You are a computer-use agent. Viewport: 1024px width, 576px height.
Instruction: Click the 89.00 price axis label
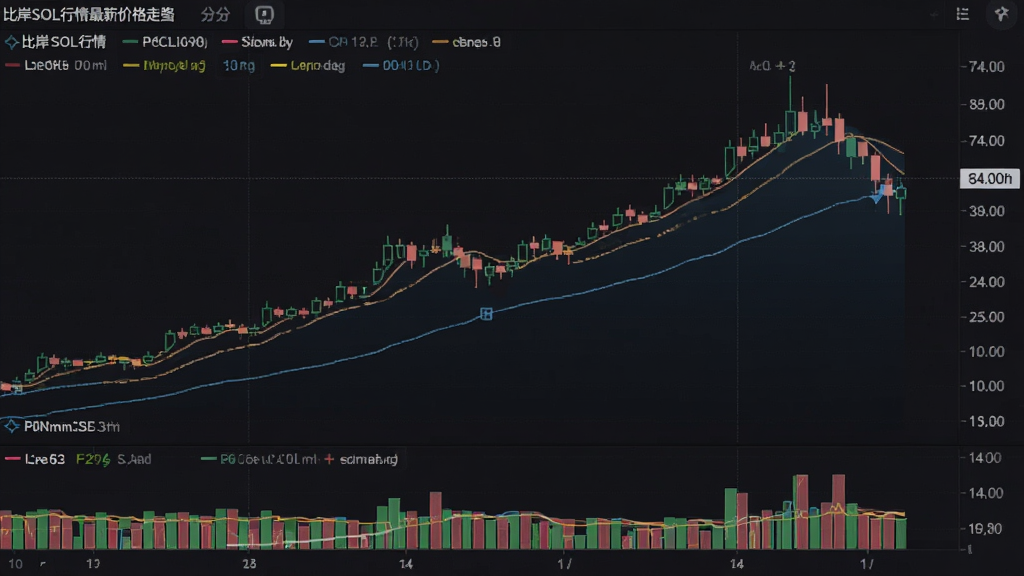tap(987, 104)
